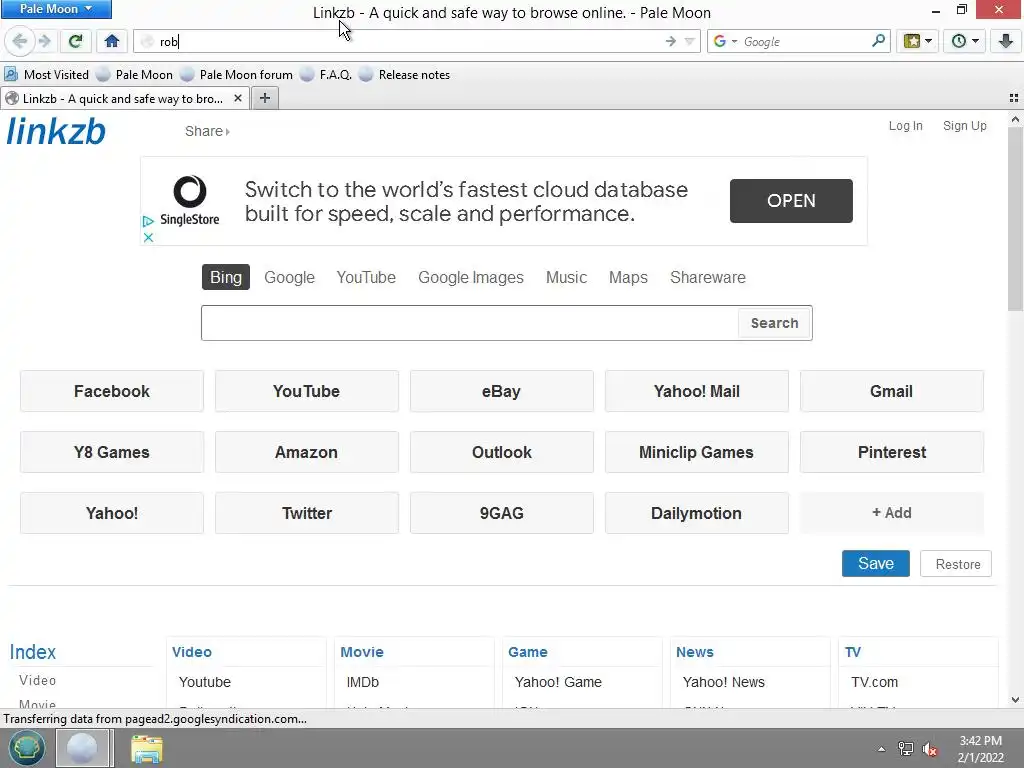Viewport: 1024px width, 768px height.
Task: Open the Twitter shortcut tile
Action: click(306, 513)
